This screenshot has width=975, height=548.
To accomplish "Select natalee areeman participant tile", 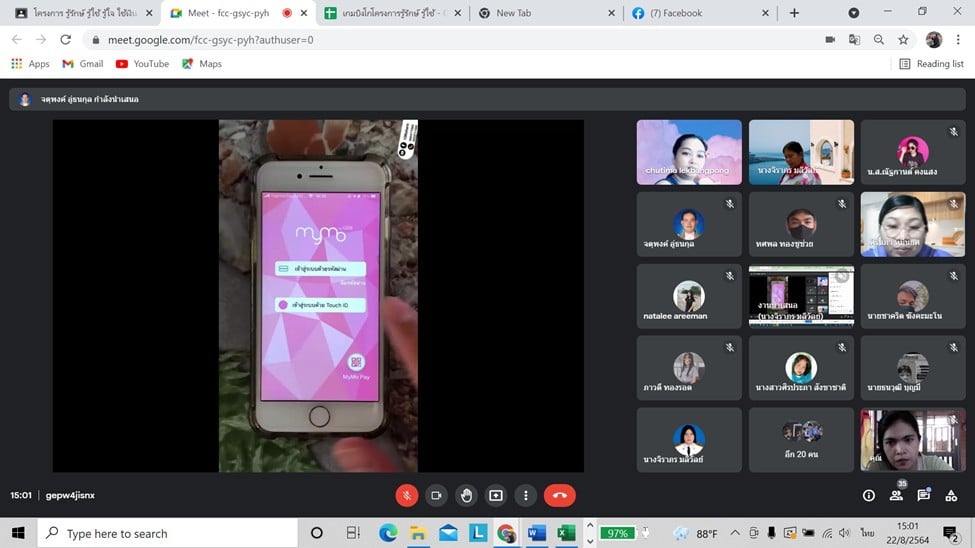I will 689,296.
